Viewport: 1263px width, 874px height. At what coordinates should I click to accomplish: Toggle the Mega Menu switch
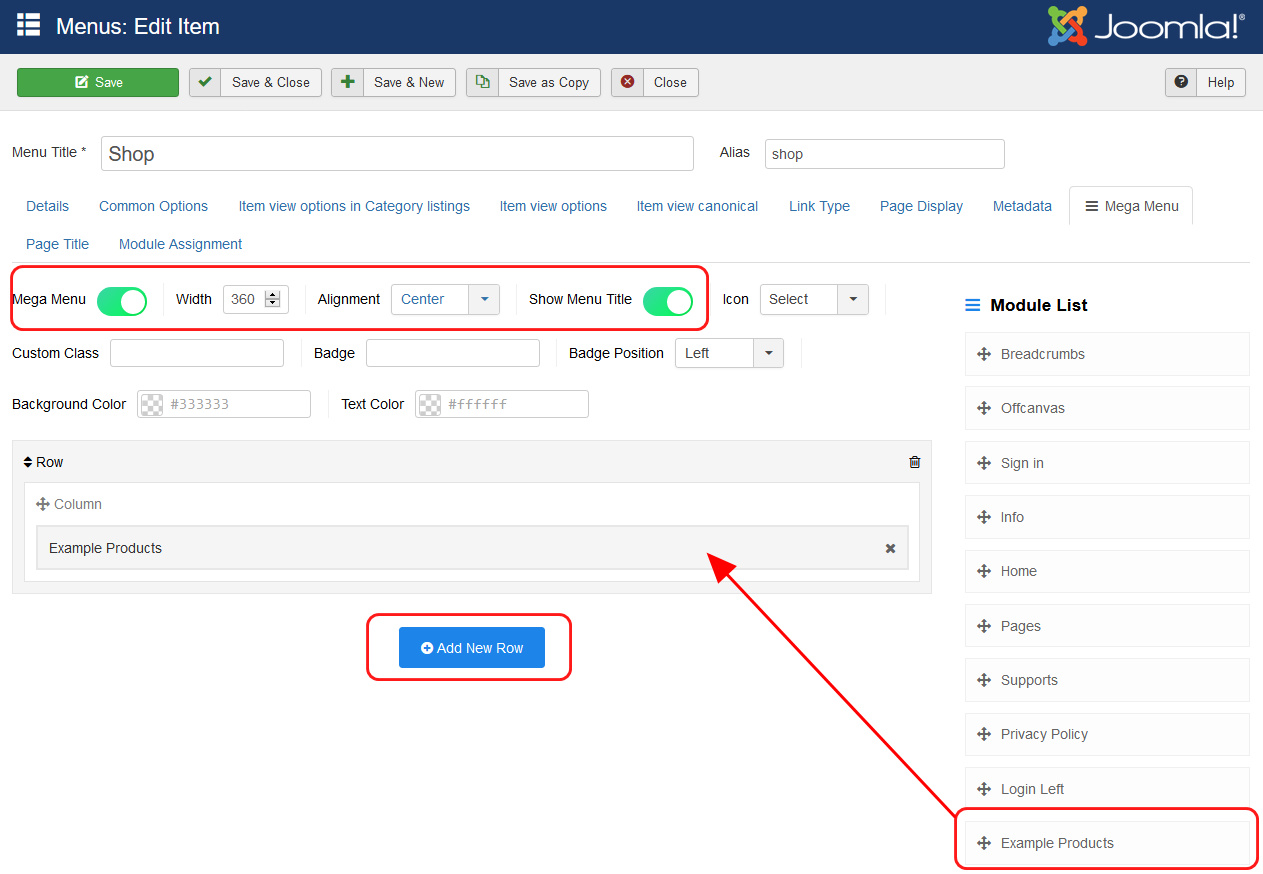(122, 300)
